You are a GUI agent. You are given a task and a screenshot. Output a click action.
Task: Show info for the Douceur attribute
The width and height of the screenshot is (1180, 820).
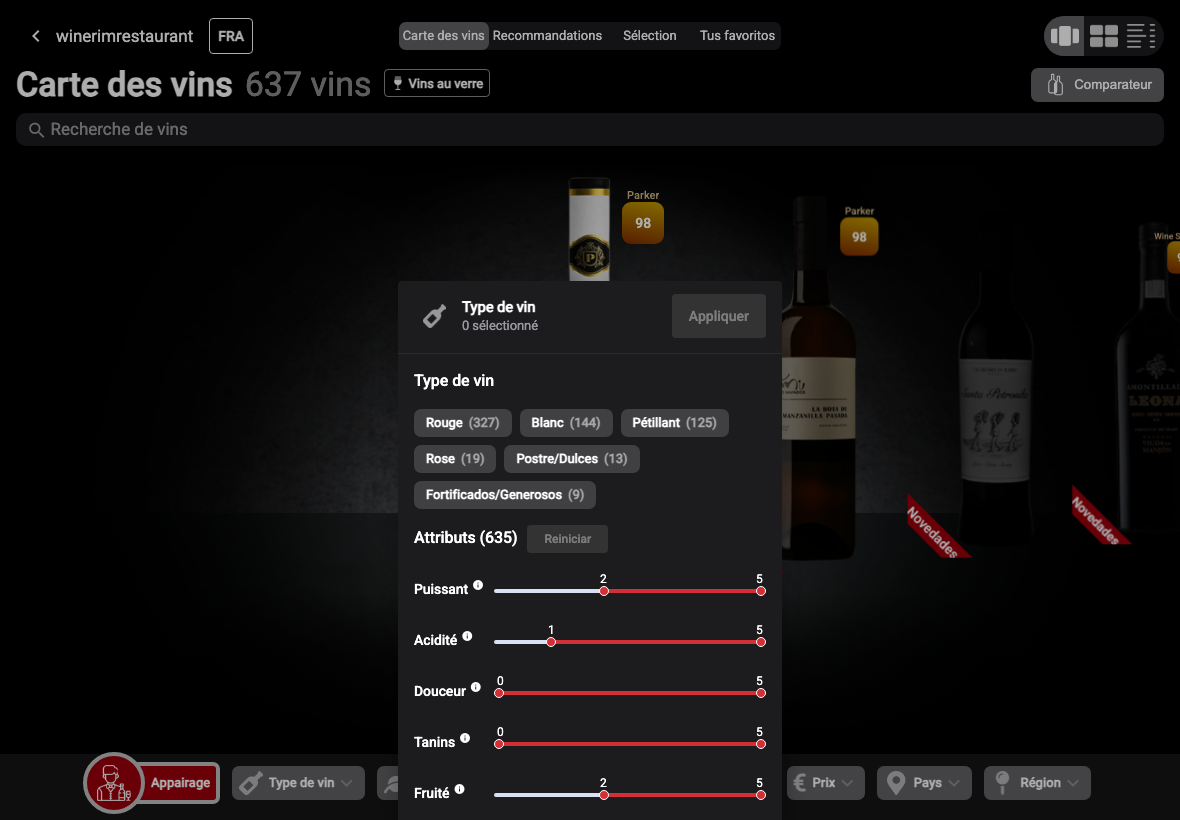click(x=476, y=687)
